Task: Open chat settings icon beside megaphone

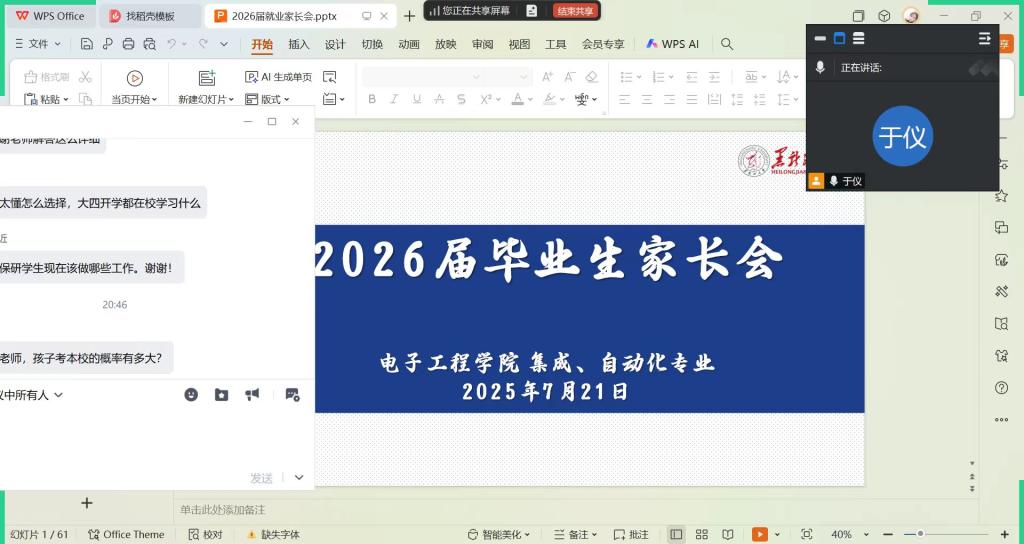Action: pyautogui.click(x=292, y=395)
